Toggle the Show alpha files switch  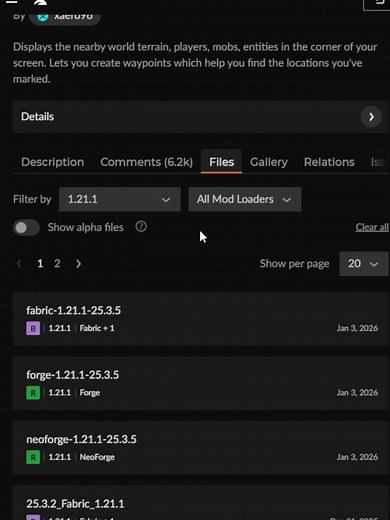pos(26,228)
